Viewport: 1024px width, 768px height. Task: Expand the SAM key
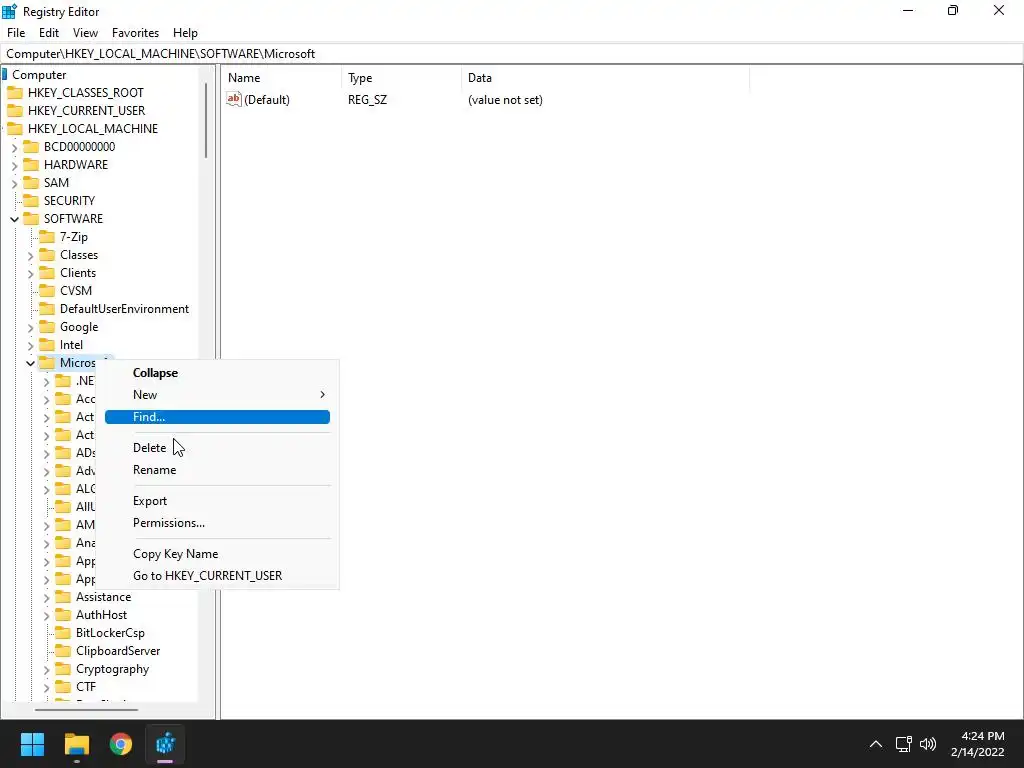point(14,184)
